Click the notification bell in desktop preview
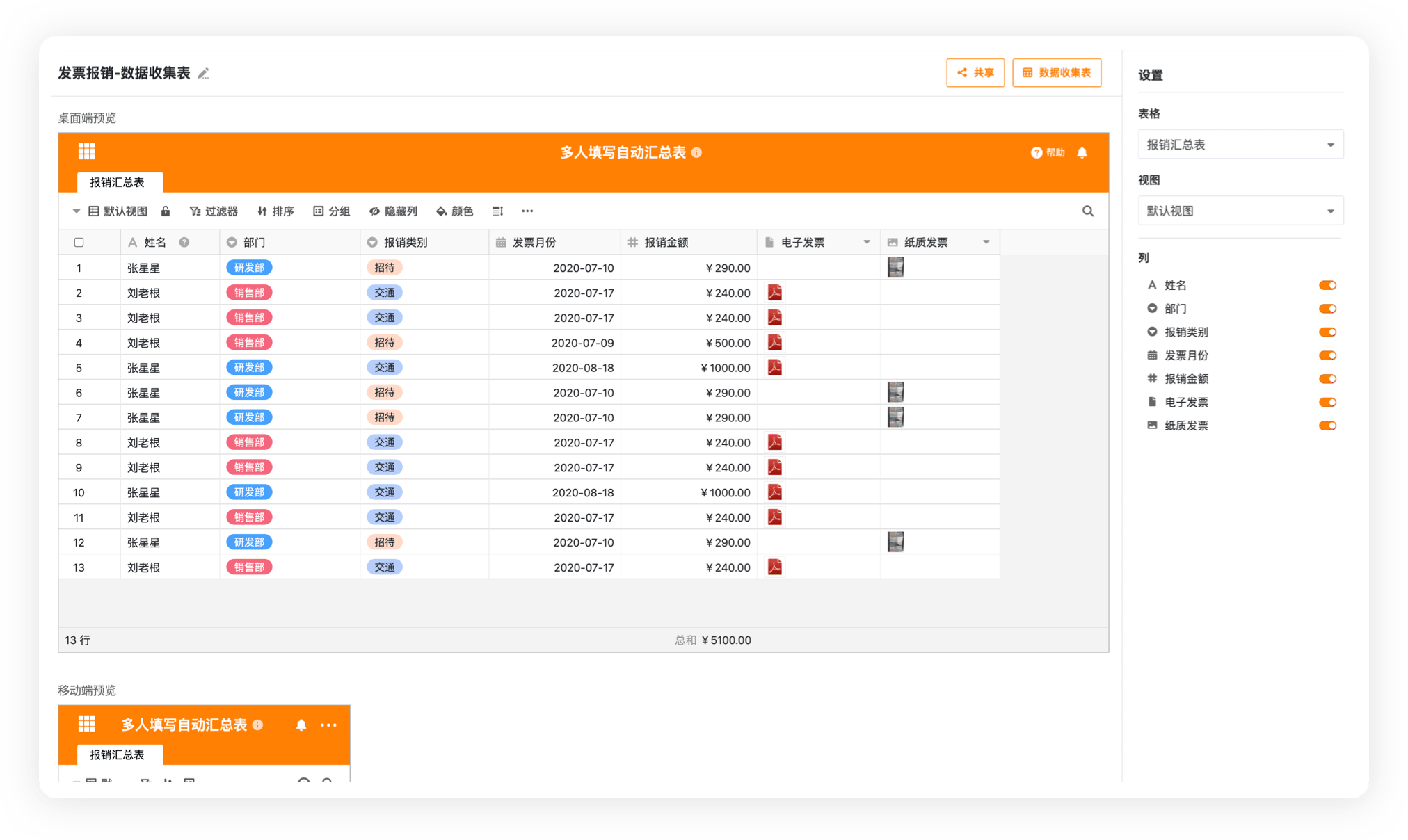The width and height of the screenshot is (1408, 840). pos(1082,152)
